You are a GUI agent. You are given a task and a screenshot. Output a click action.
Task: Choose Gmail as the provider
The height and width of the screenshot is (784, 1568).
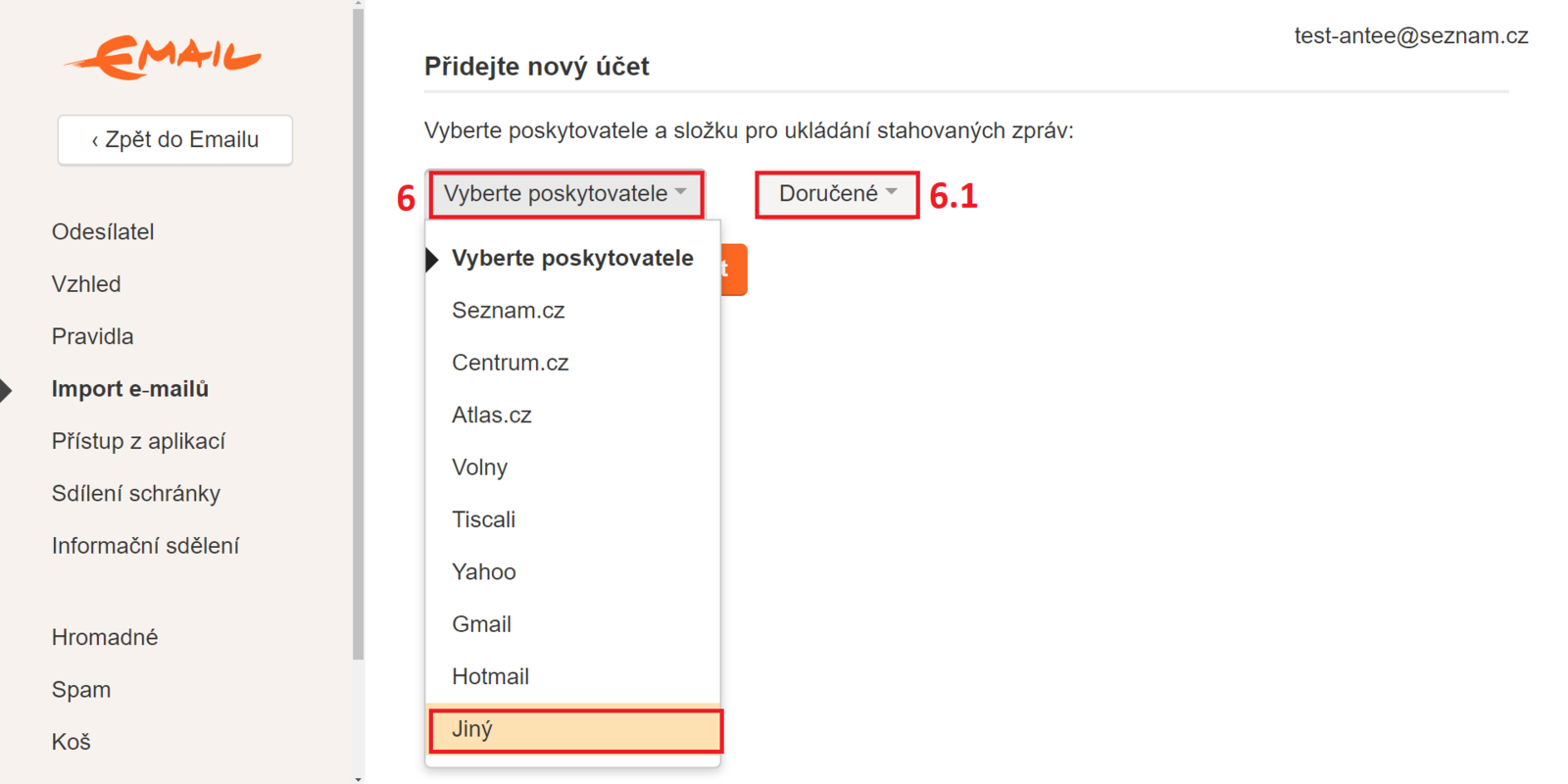pyautogui.click(x=482, y=624)
